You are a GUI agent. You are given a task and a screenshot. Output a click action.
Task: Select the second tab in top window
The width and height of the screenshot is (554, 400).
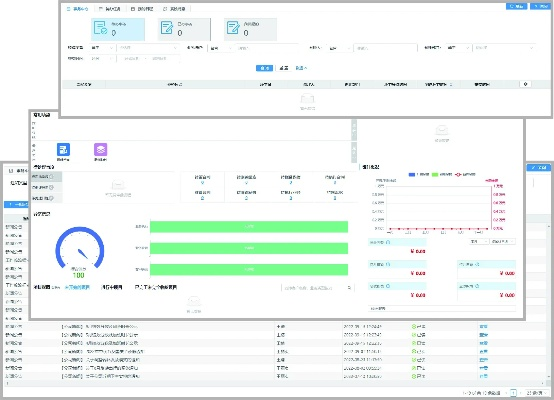[x=110, y=9]
